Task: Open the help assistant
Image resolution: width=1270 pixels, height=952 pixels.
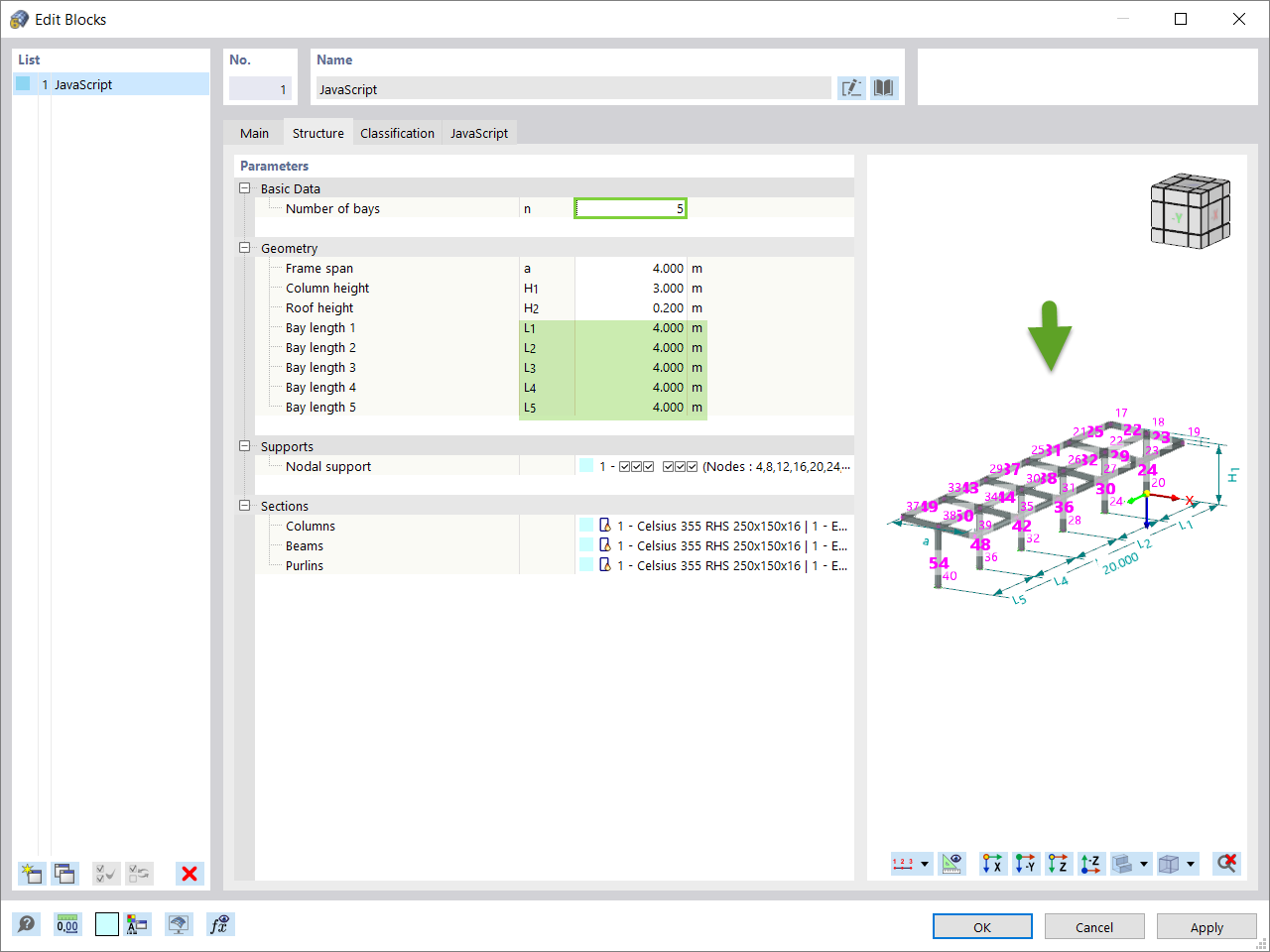Action: 27,923
